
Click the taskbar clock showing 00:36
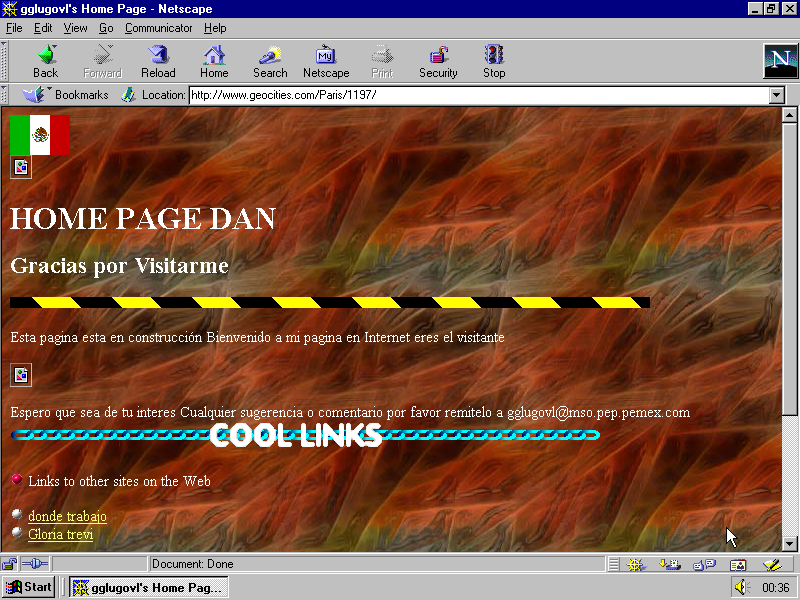[776, 588]
